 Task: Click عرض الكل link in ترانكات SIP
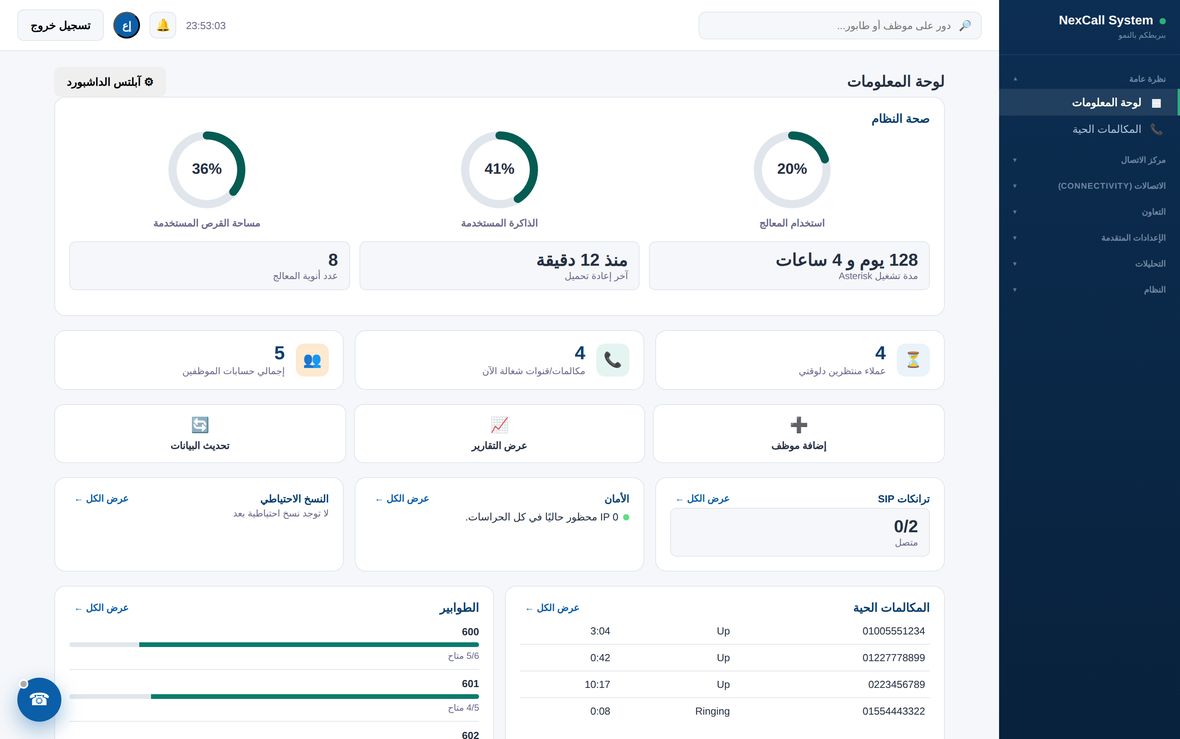coord(702,498)
